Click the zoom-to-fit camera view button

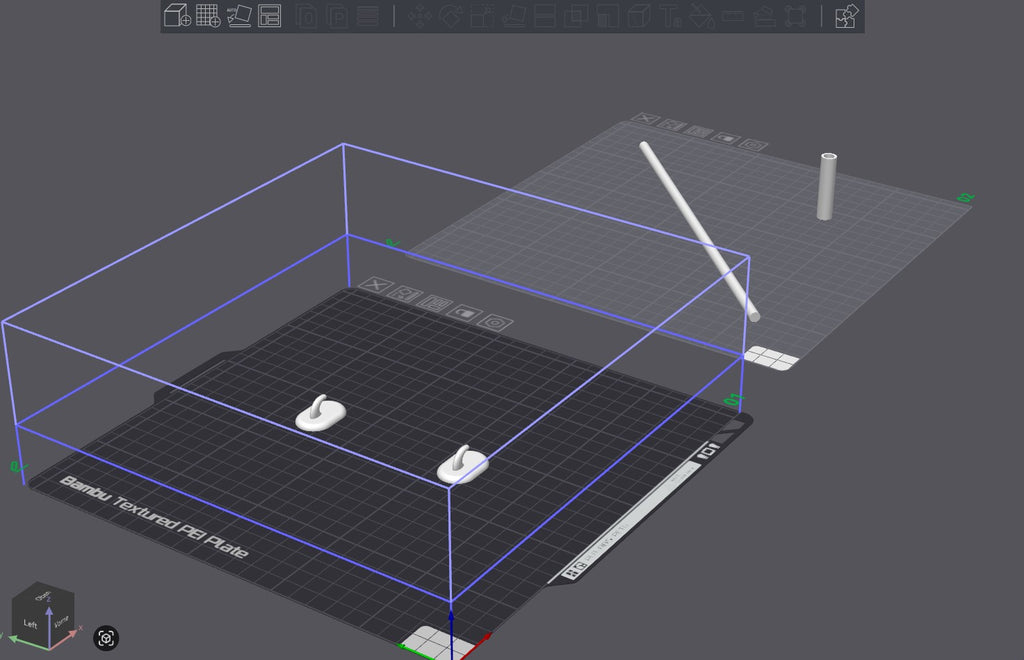(x=106, y=638)
